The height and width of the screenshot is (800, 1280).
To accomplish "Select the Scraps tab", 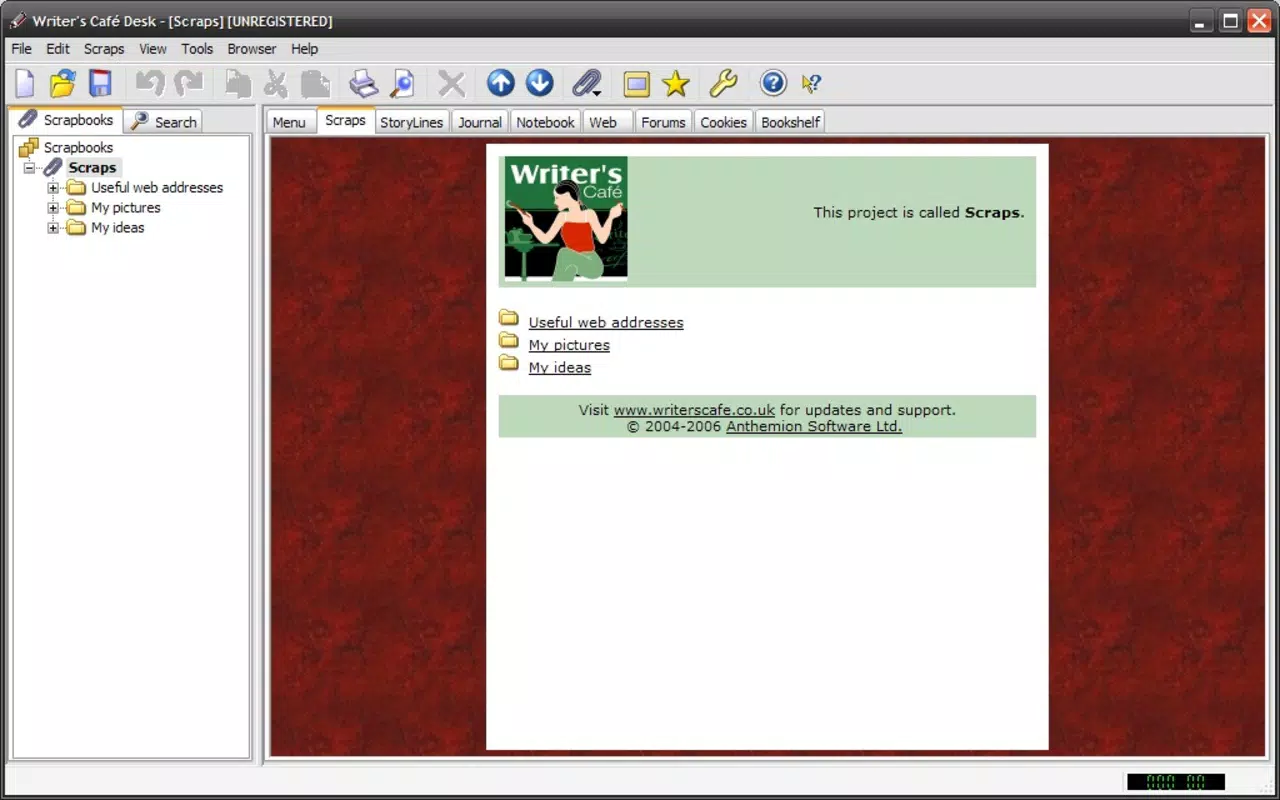I will [346, 120].
